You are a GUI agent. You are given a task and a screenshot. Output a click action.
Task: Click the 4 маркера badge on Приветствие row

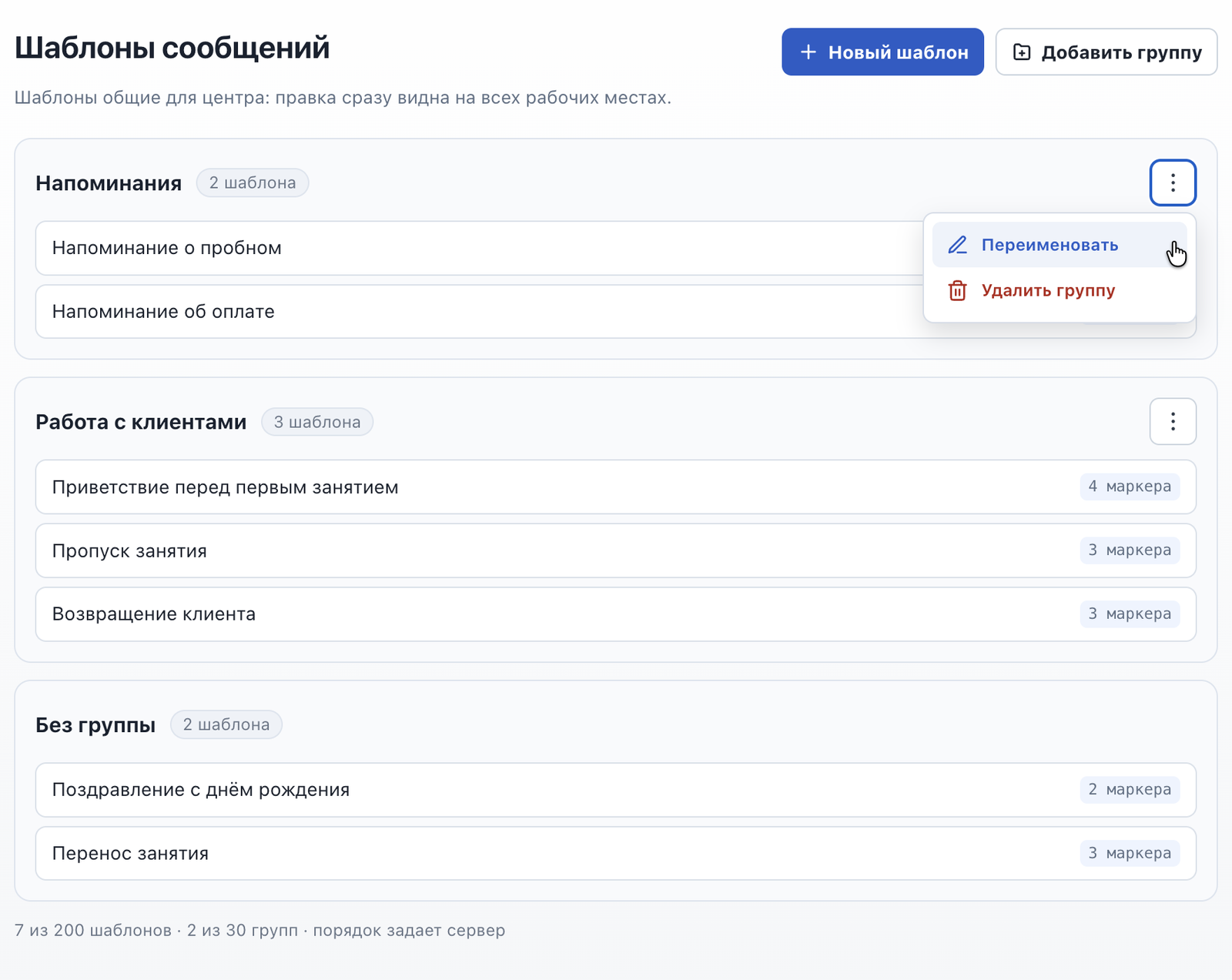pyautogui.click(x=1130, y=487)
